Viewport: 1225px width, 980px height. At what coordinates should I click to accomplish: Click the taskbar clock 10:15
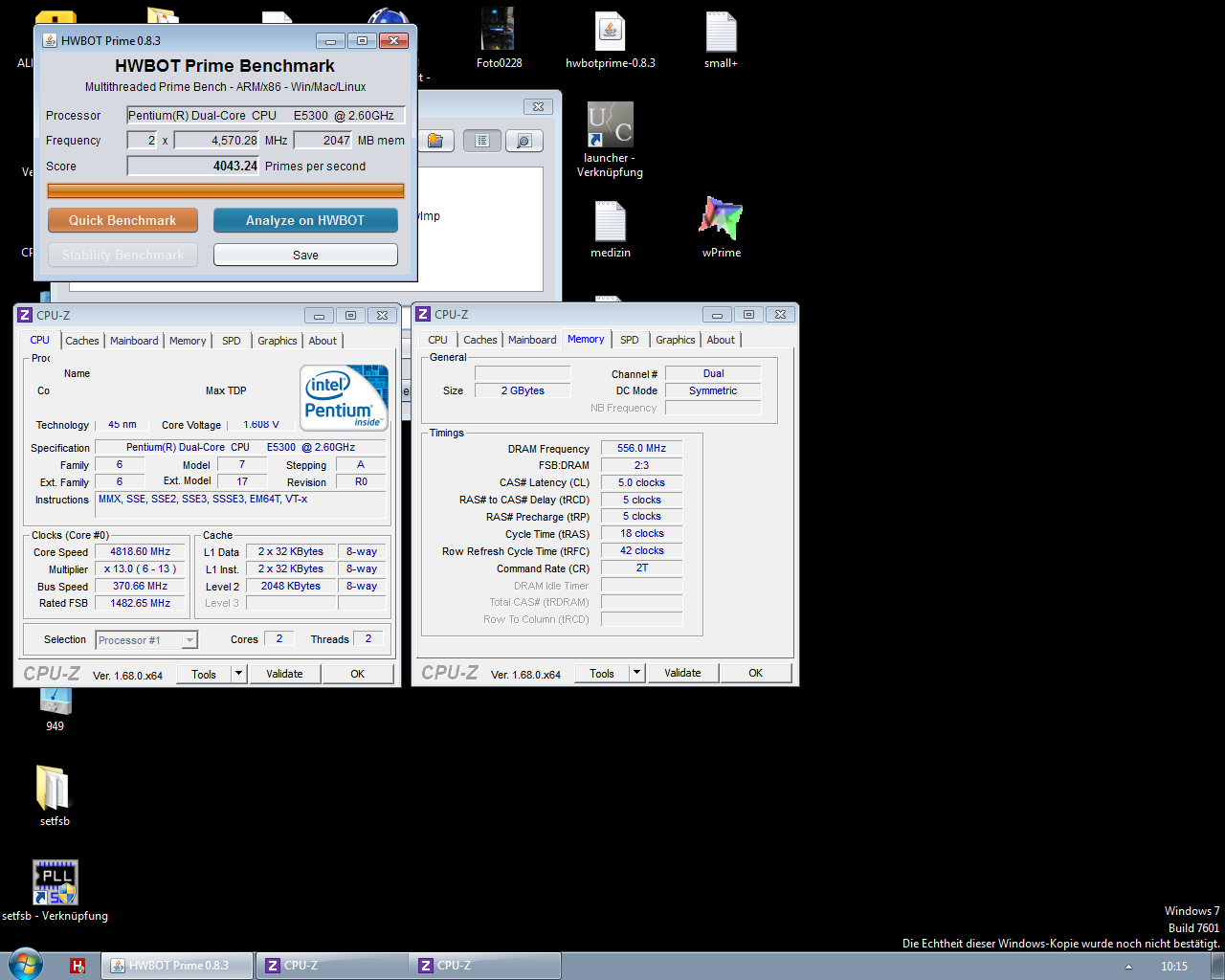(x=1173, y=967)
